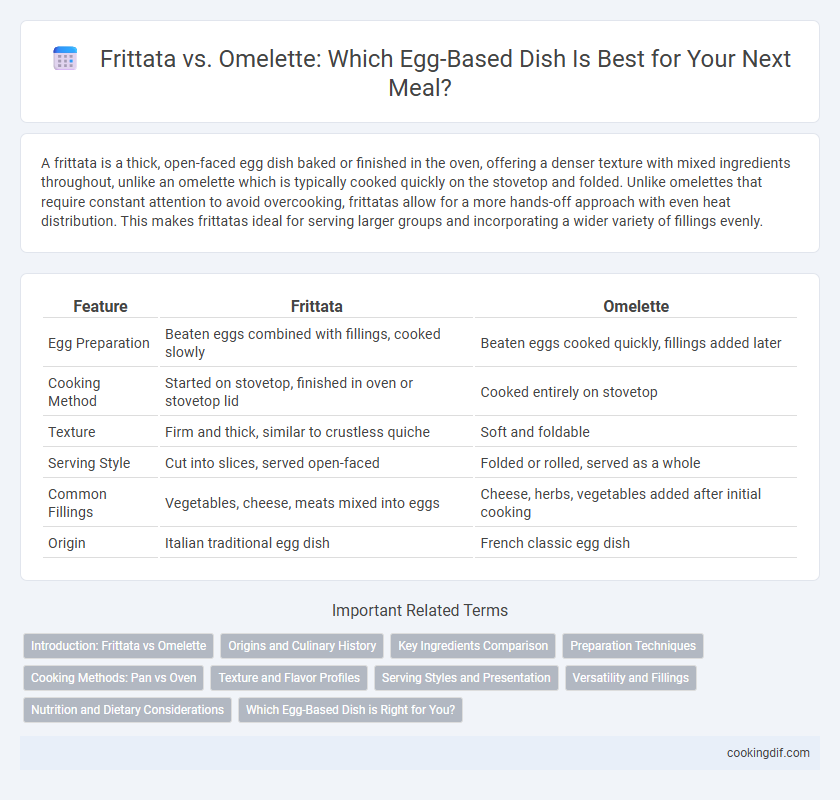Open the Introduction: Frittata vs Omelette tag

click(118, 646)
